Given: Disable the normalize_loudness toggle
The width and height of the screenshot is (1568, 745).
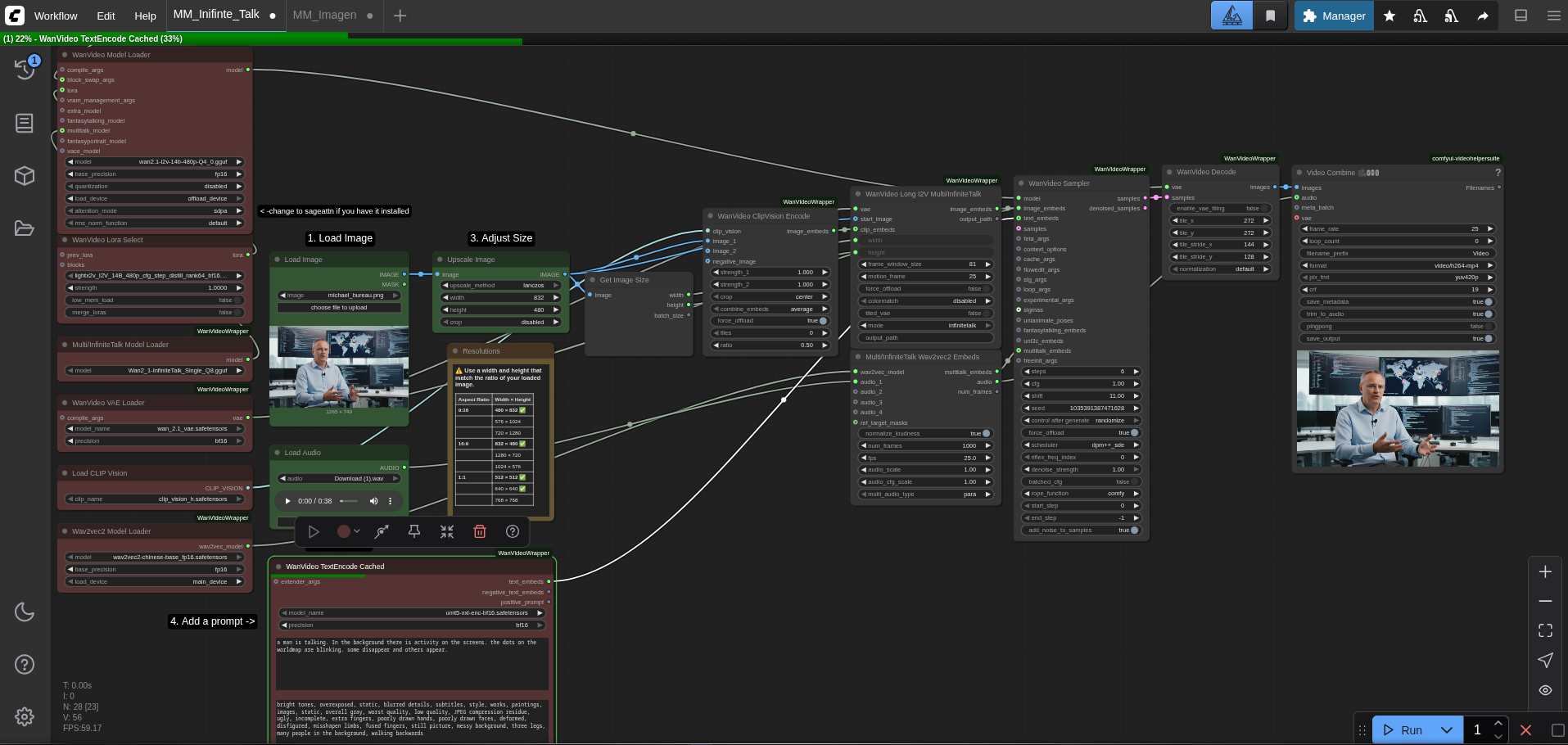Looking at the screenshot, I should pyautogui.click(x=986, y=434).
